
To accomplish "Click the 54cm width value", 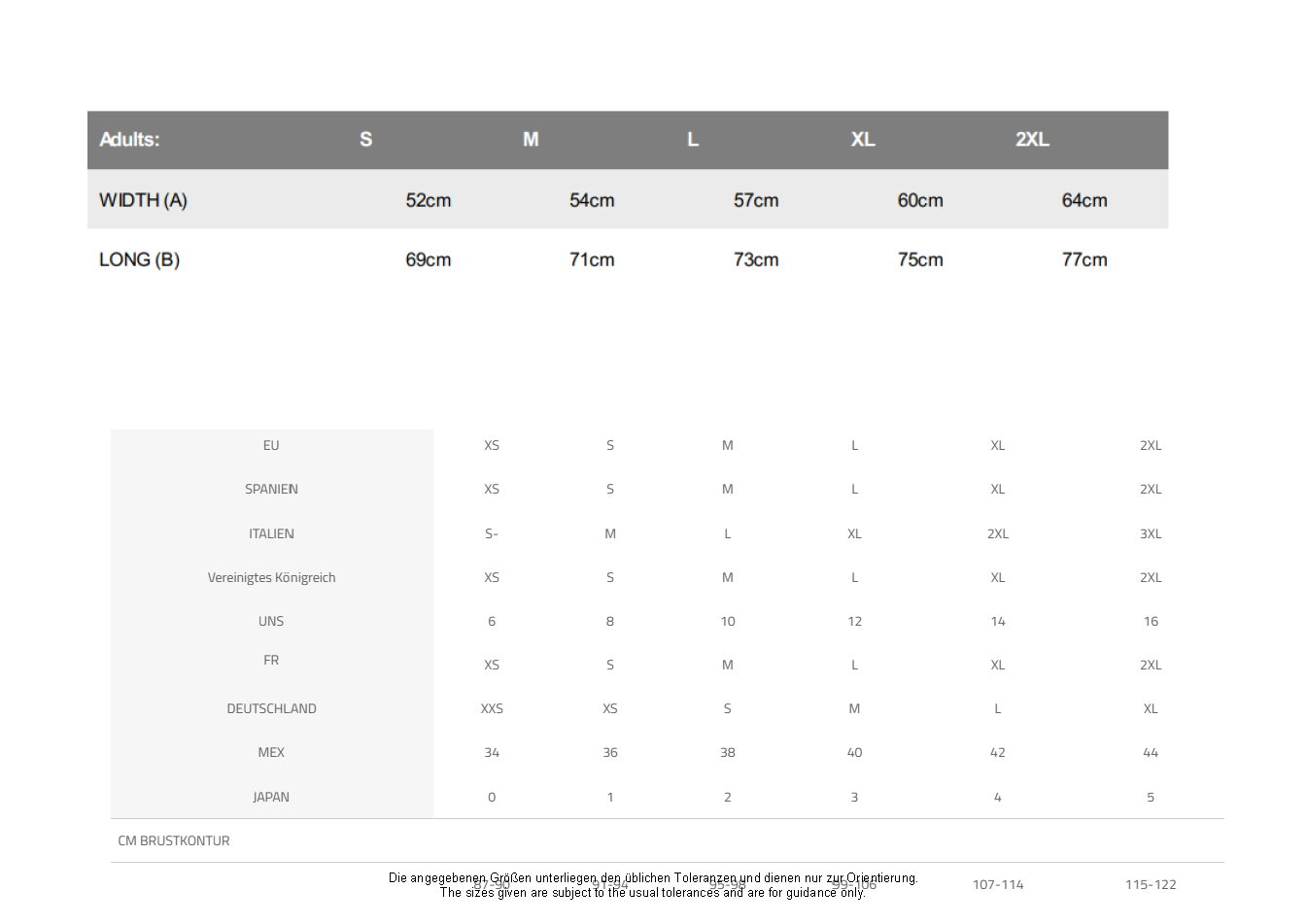I will point(592,200).
